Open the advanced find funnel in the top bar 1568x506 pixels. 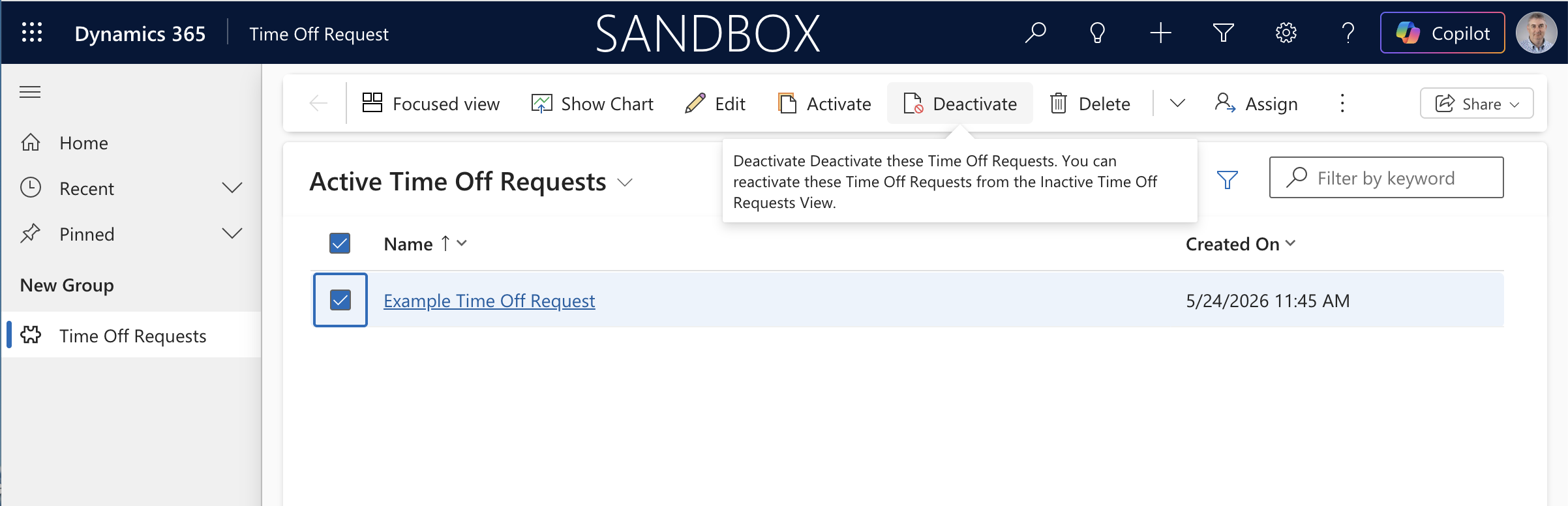pos(1223,33)
